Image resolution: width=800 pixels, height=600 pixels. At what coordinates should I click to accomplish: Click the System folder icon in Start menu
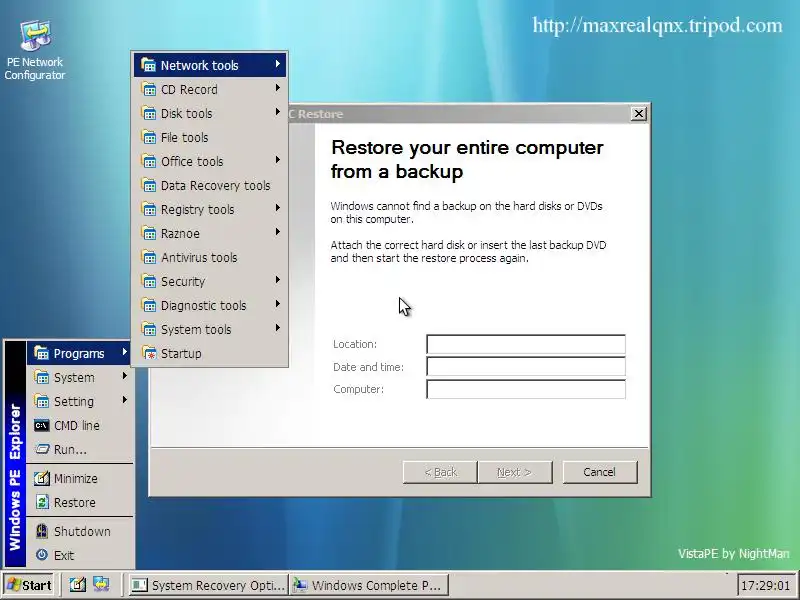pos(41,377)
